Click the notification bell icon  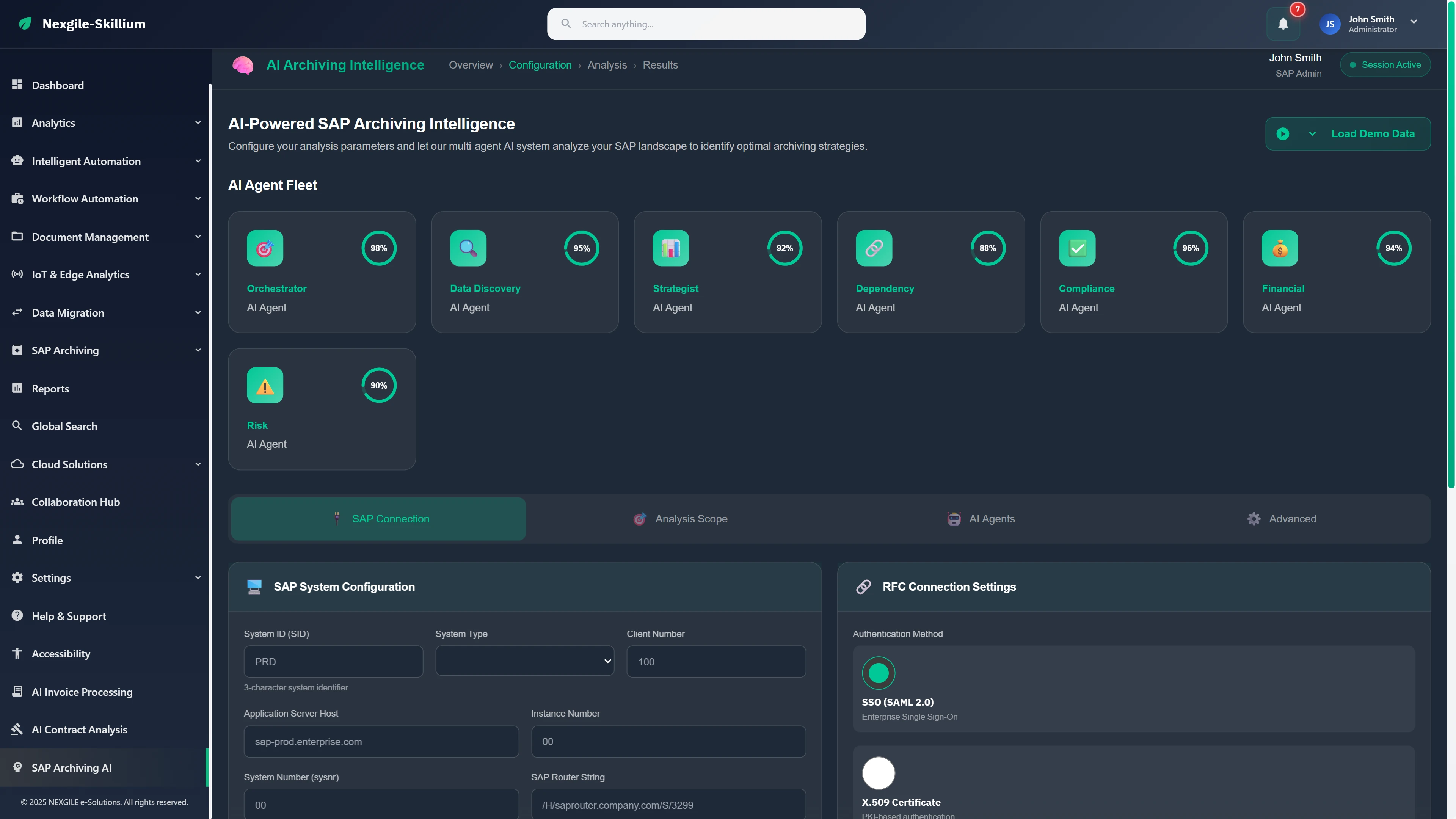point(1283,24)
